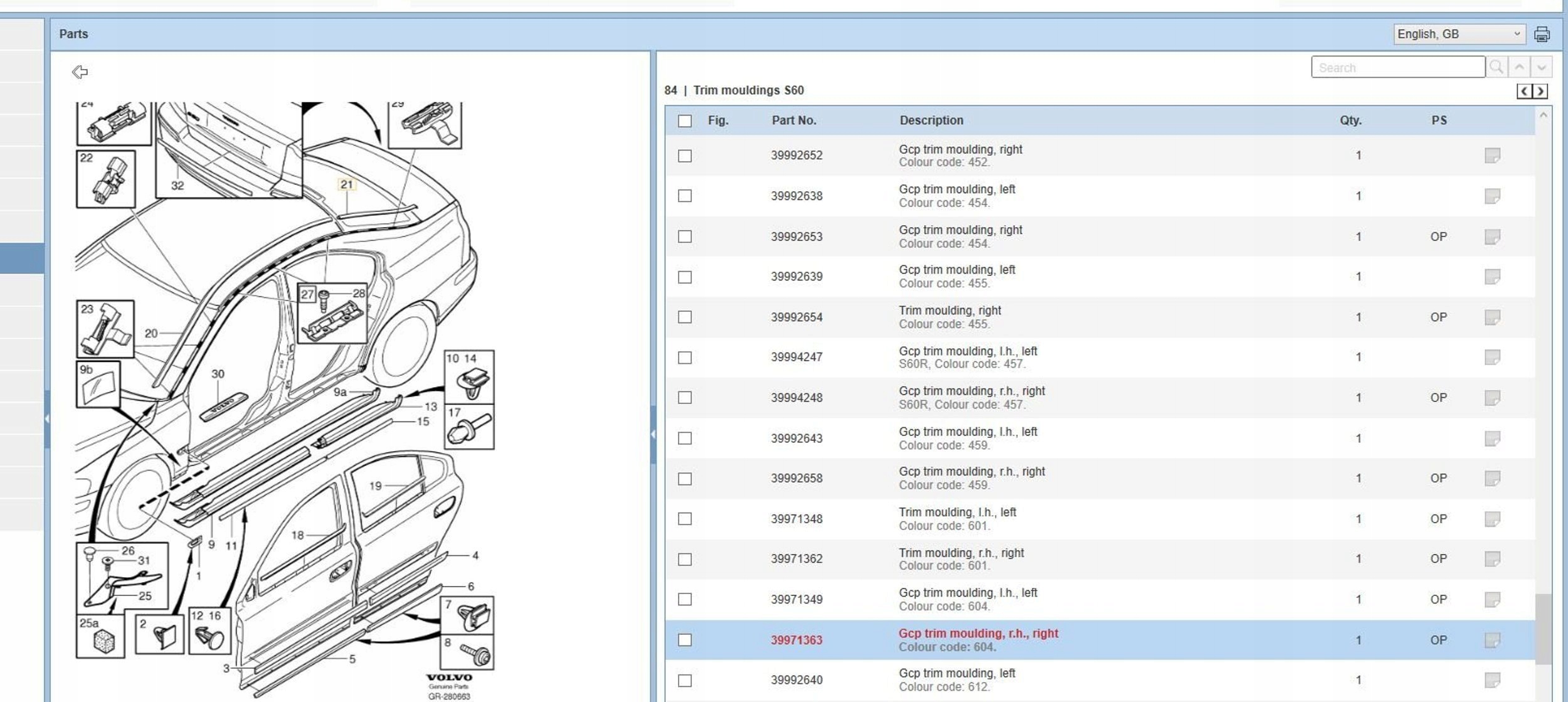
Task: Sort by Part No. column header
Action: 793,120
